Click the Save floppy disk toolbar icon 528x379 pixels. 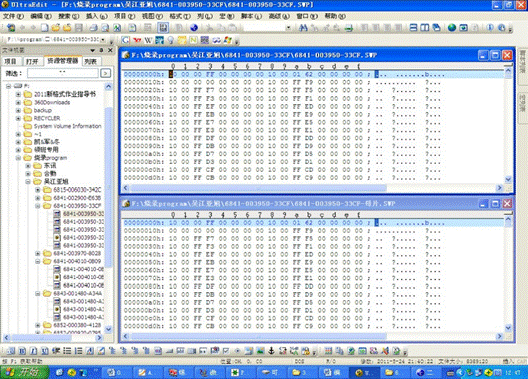tap(79, 28)
